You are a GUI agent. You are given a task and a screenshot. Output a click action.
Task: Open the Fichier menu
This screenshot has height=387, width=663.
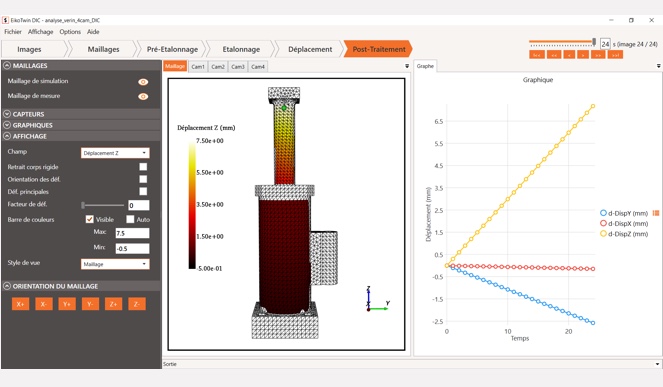pos(13,32)
